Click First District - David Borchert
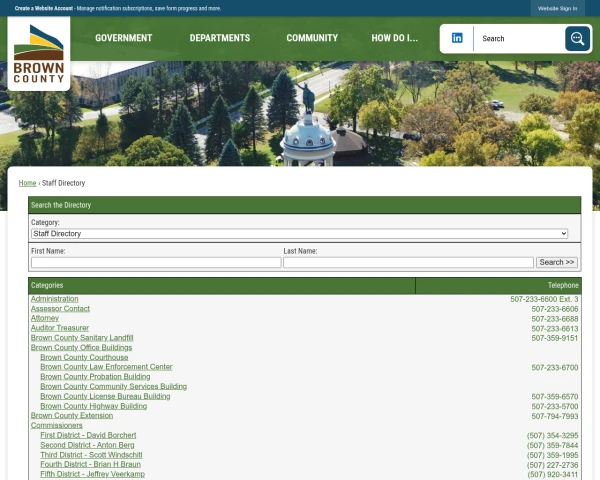The height and width of the screenshot is (480, 600). 88,436
